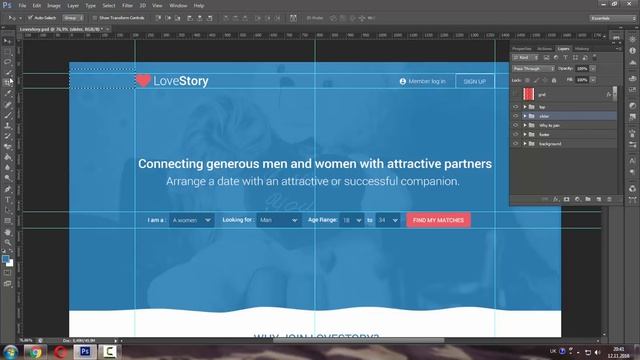
Task: Create a new group folder
Action: pyautogui.click(x=588, y=199)
